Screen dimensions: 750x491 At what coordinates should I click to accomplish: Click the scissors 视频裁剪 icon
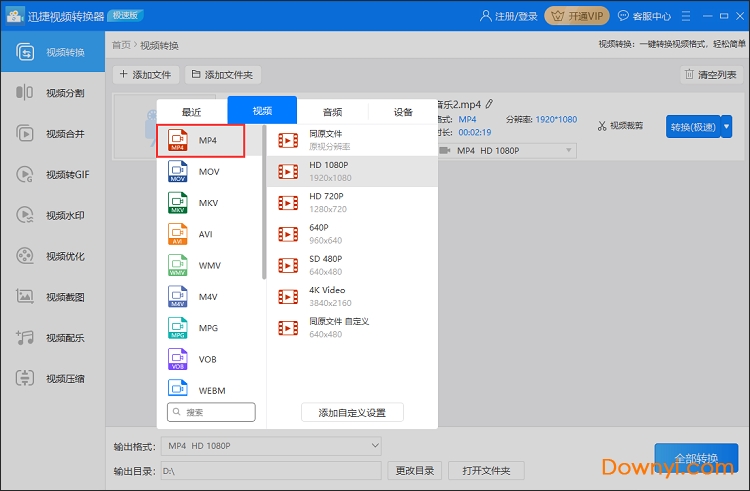(602, 126)
